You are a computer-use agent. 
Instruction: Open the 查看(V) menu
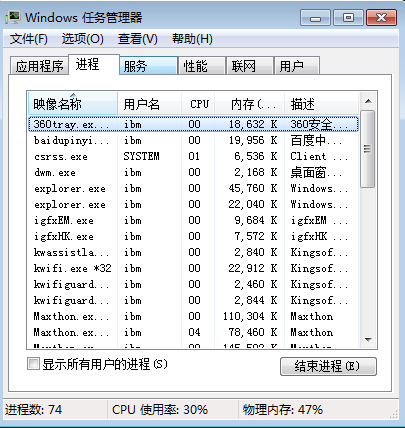point(137,39)
